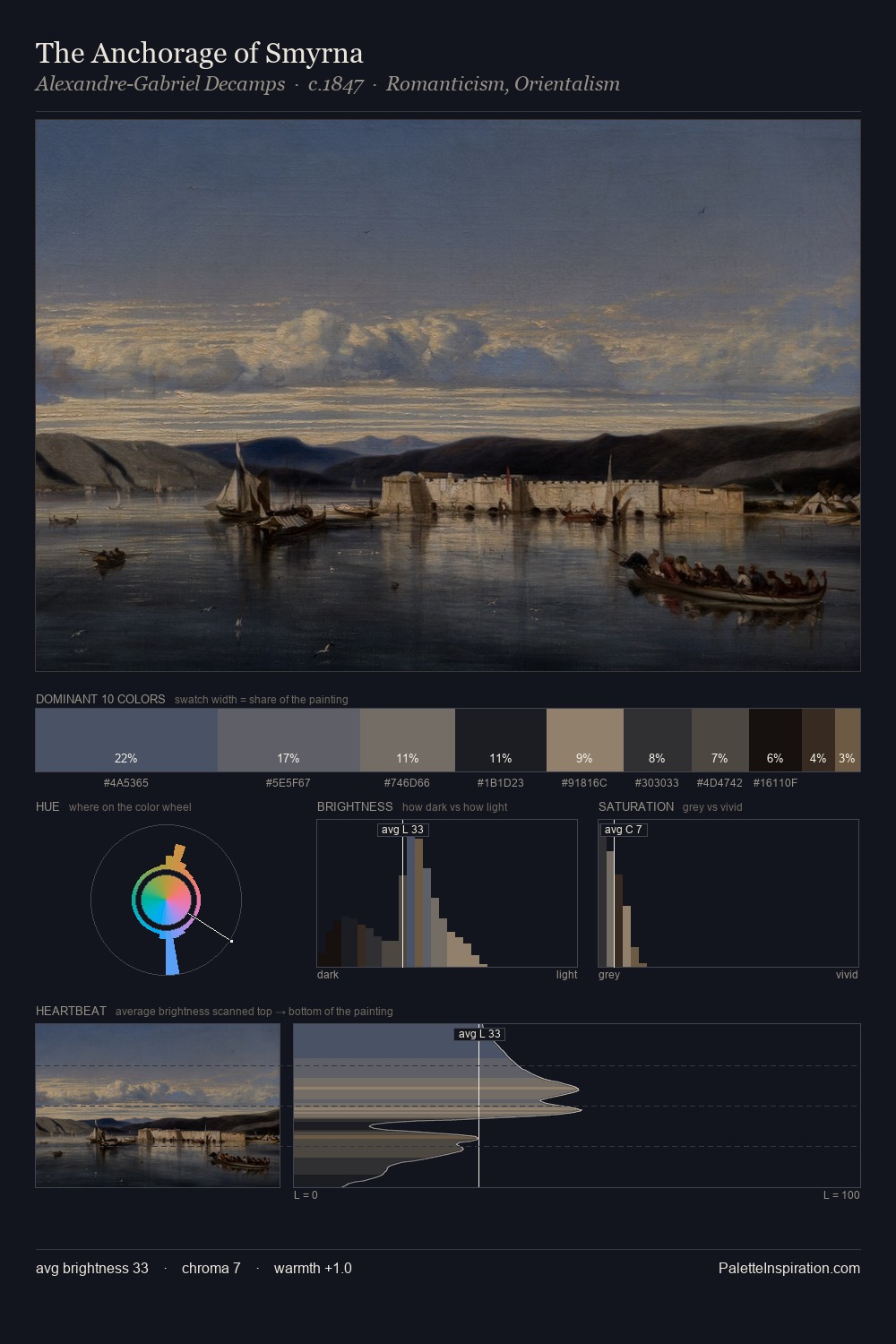Select the 22% swatch #4A5365
The height and width of the screenshot is (1344, 896).
click(x=126, y=740)
